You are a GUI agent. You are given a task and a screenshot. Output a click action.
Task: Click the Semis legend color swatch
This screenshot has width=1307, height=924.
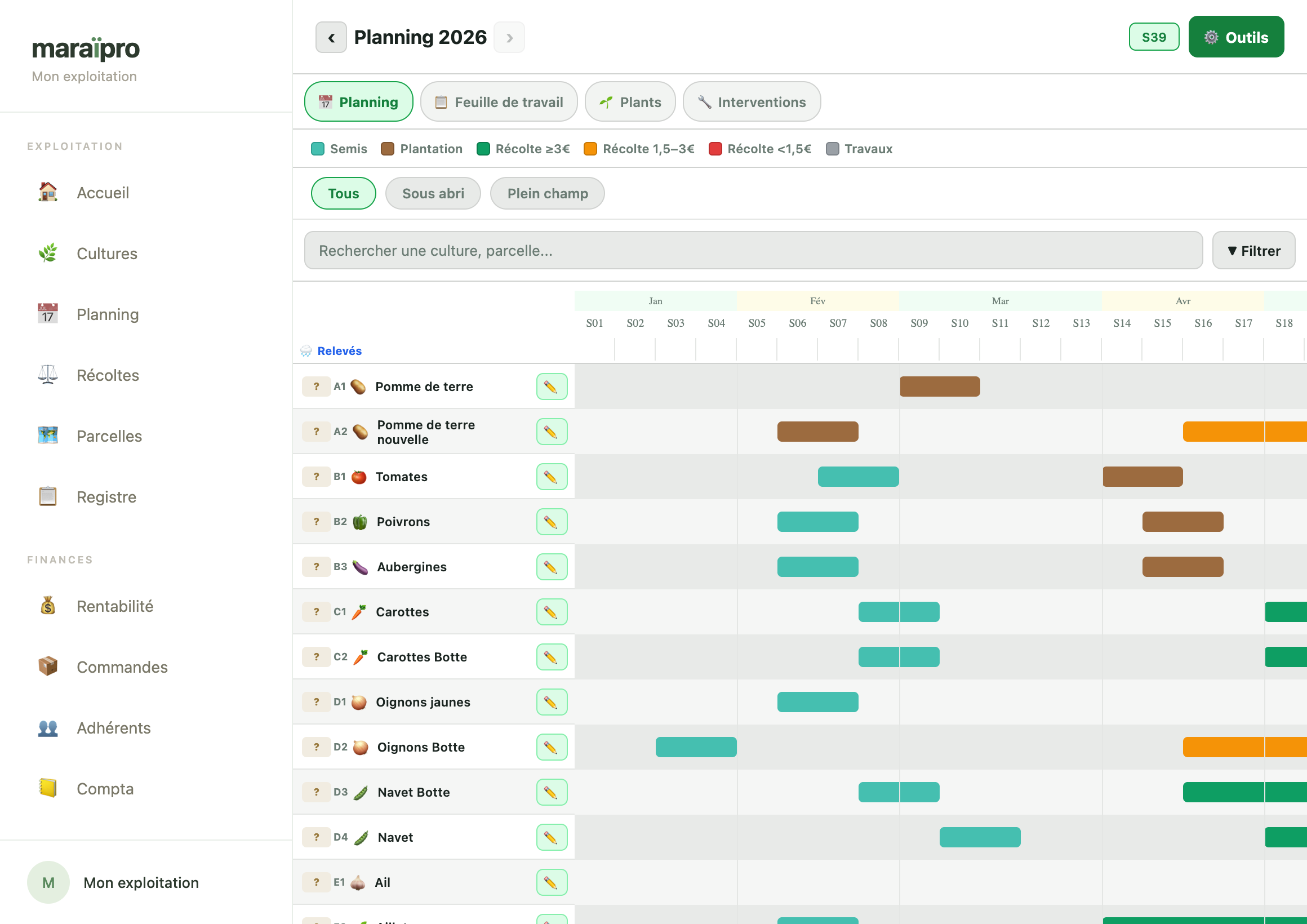(318, 149)
